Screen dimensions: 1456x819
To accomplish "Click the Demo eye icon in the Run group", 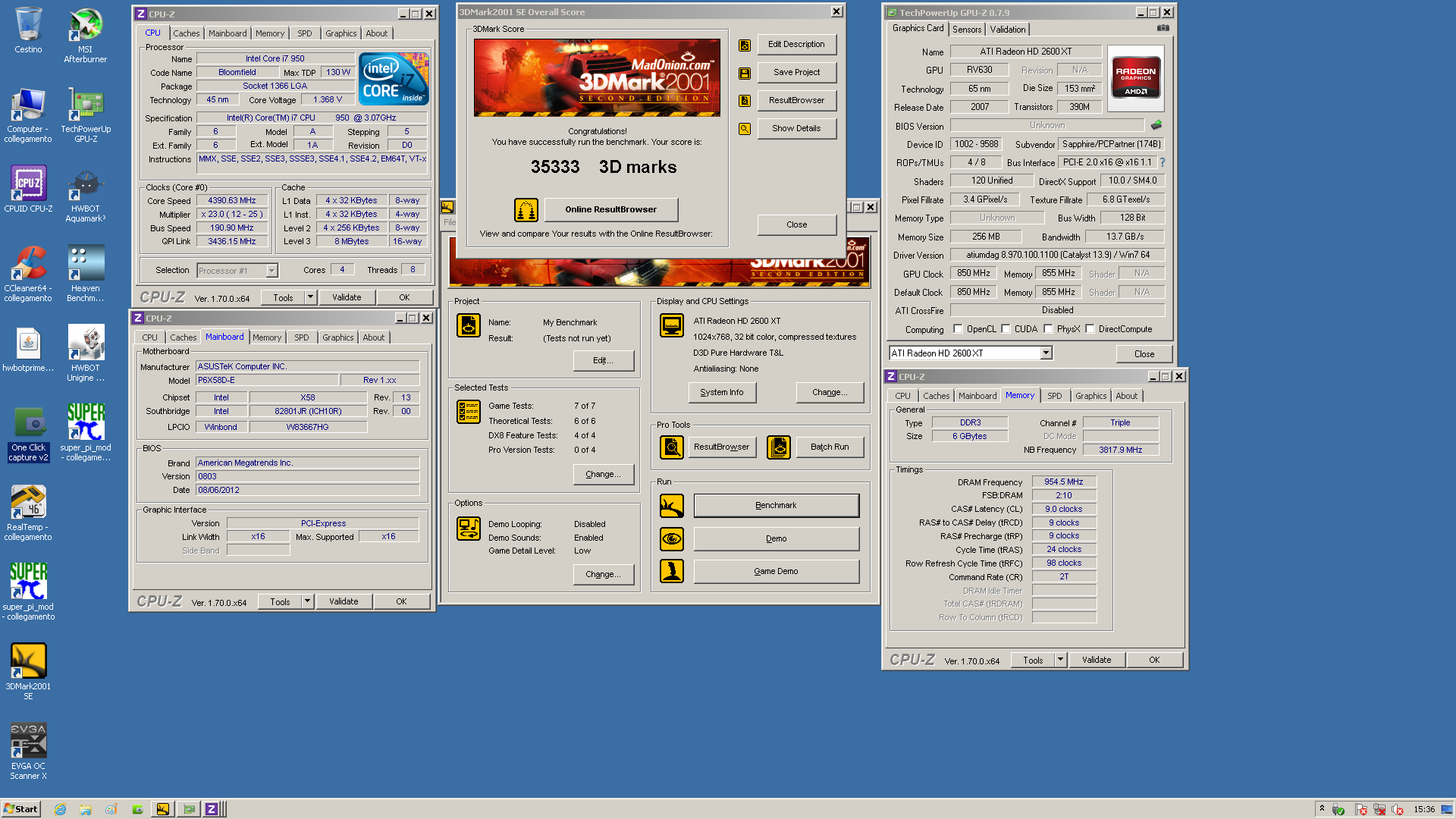I will point(672,538).
